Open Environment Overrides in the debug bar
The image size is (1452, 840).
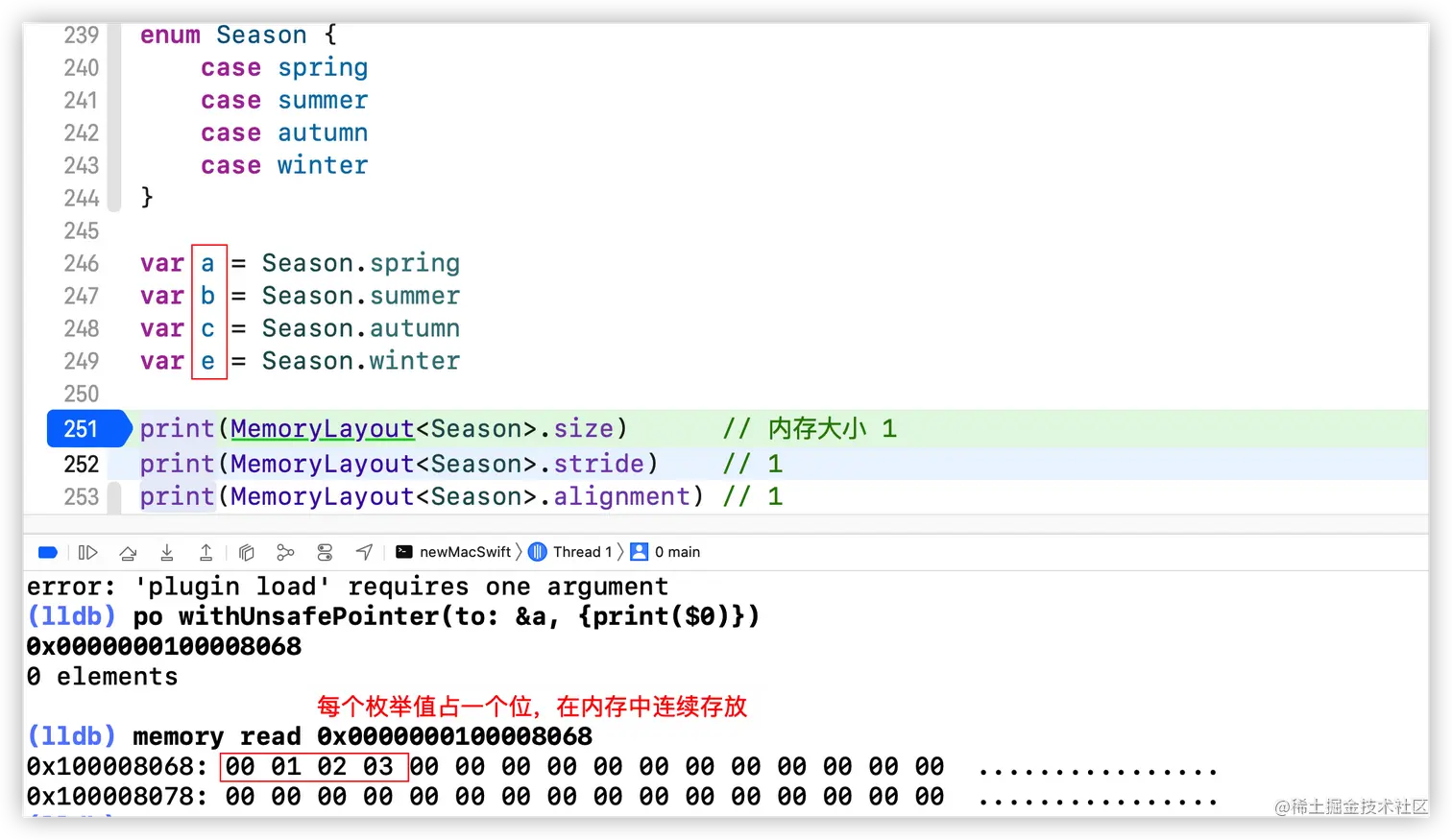coord(325,552)
